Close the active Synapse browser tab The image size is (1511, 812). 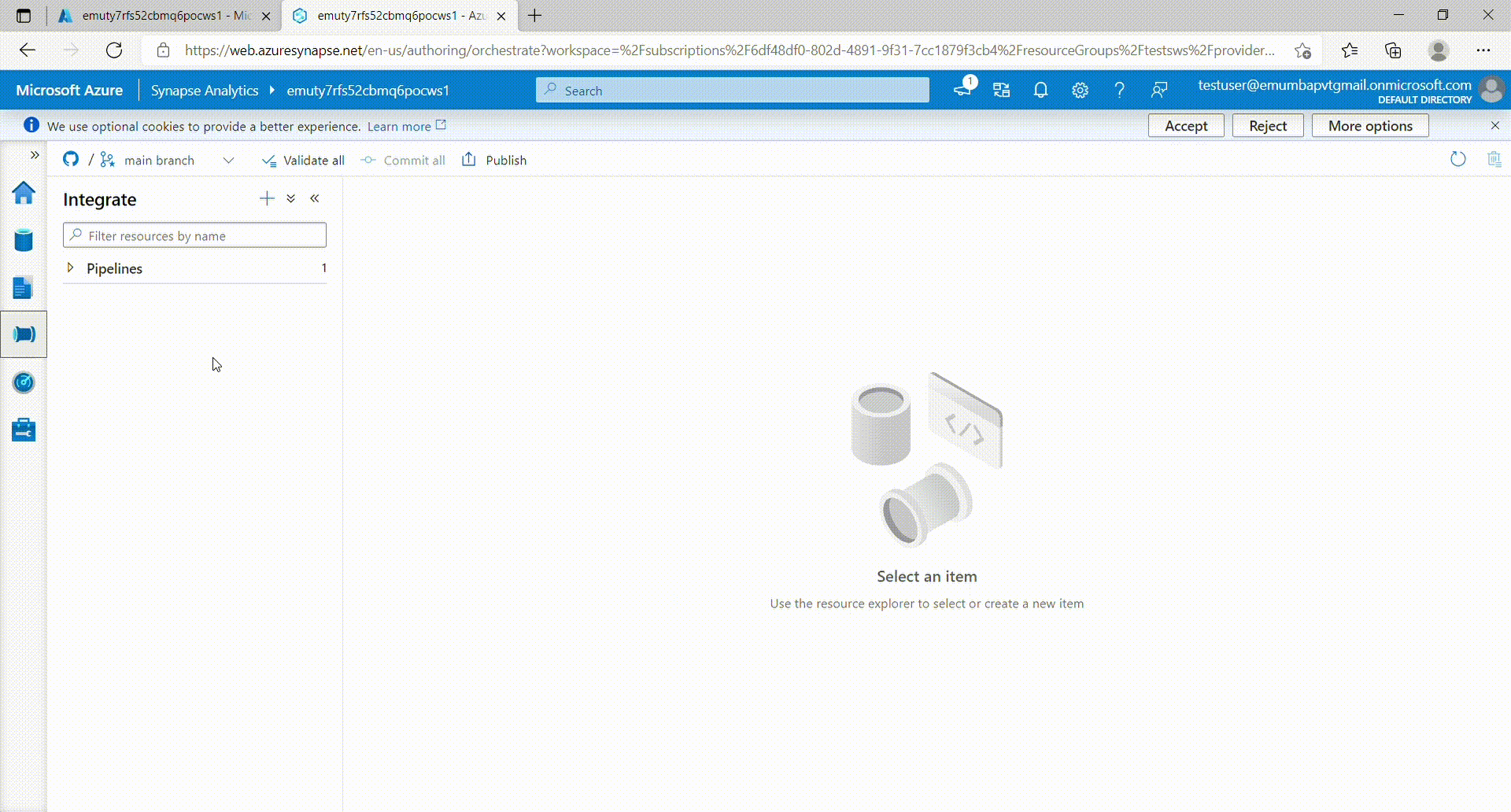point(501,16)
